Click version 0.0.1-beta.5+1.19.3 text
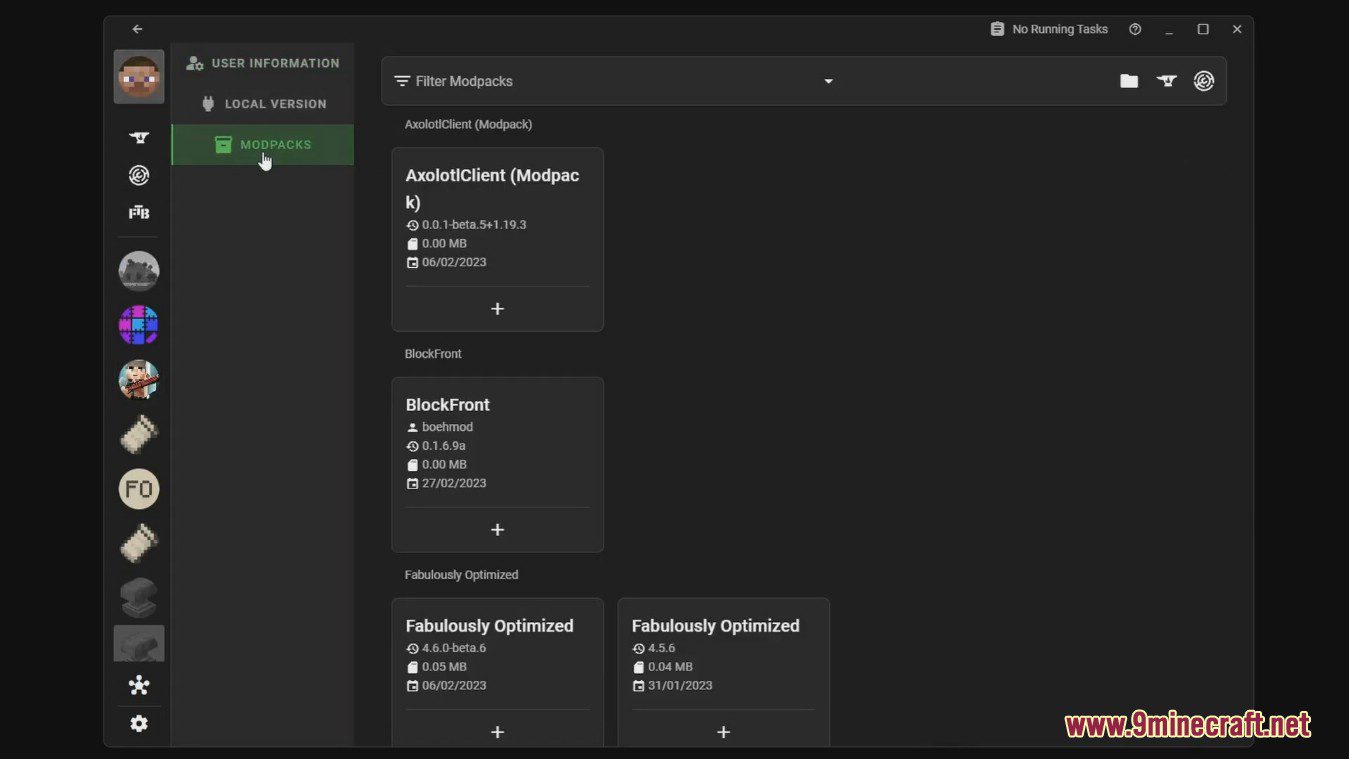This screenshot has height=759, width=1349. coord(474,225)
